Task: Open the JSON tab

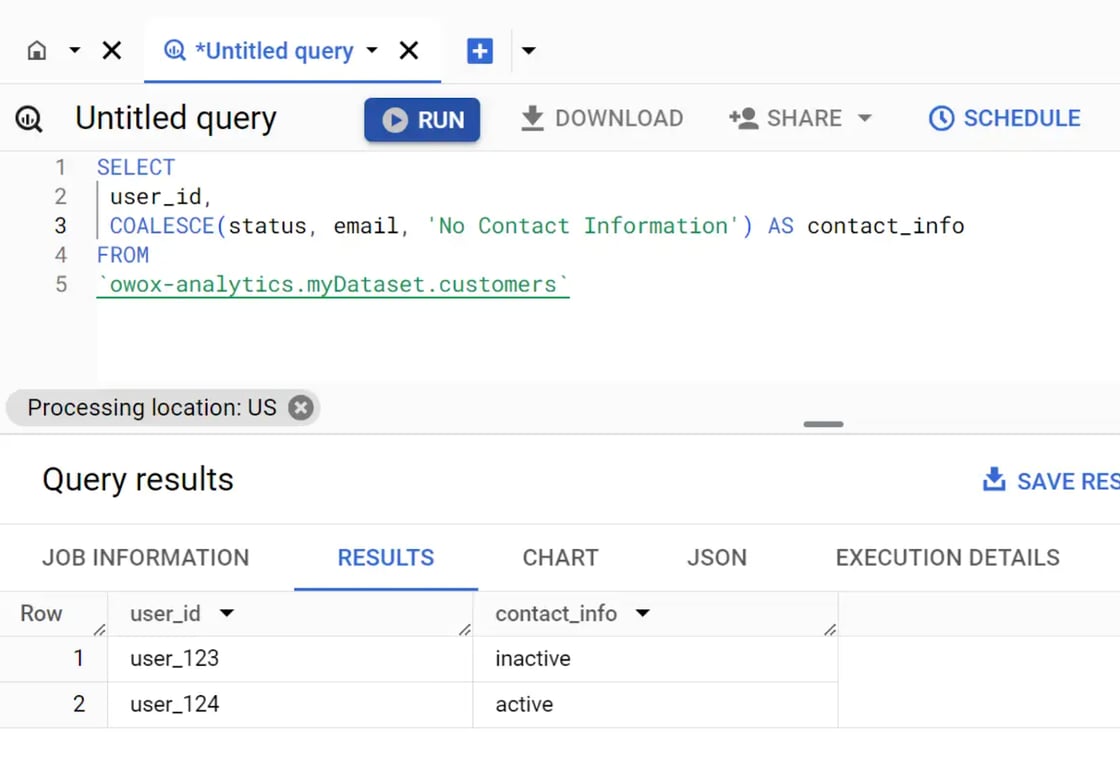Action: [717, 558]
